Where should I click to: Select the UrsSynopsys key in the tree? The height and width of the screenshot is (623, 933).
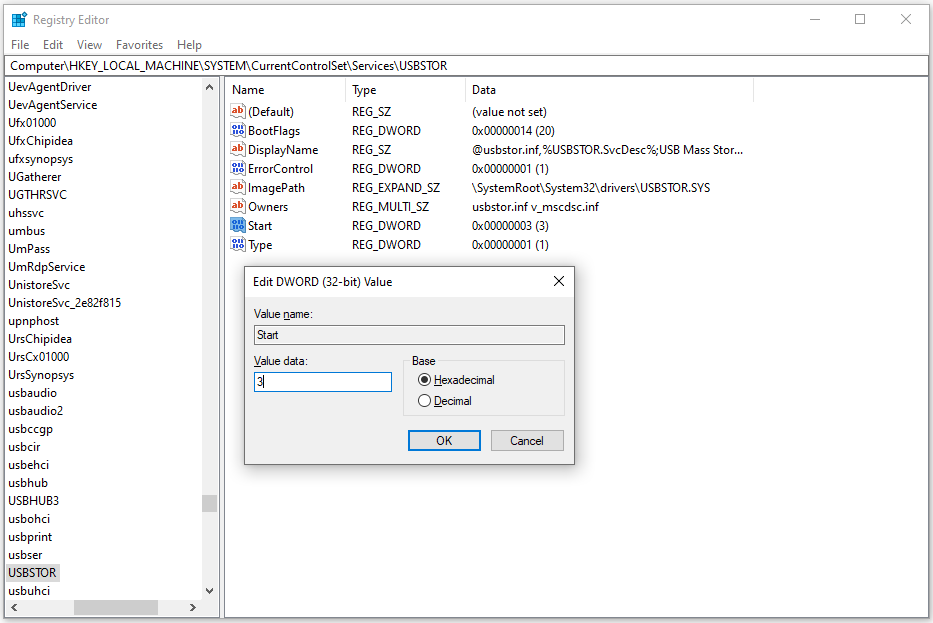(41, 375)
